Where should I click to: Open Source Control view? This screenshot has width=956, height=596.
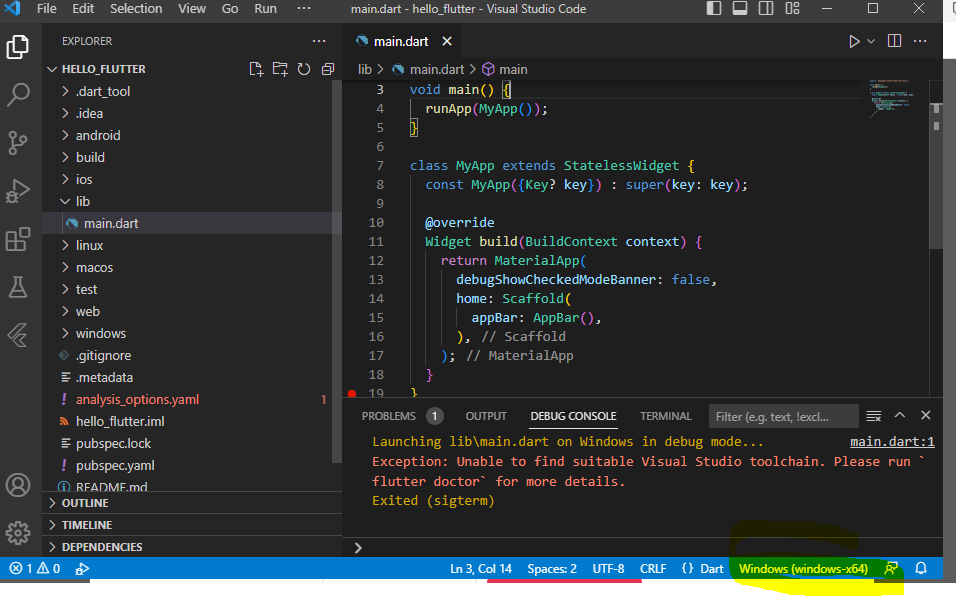pyautogui.click(x=18, y=143)
